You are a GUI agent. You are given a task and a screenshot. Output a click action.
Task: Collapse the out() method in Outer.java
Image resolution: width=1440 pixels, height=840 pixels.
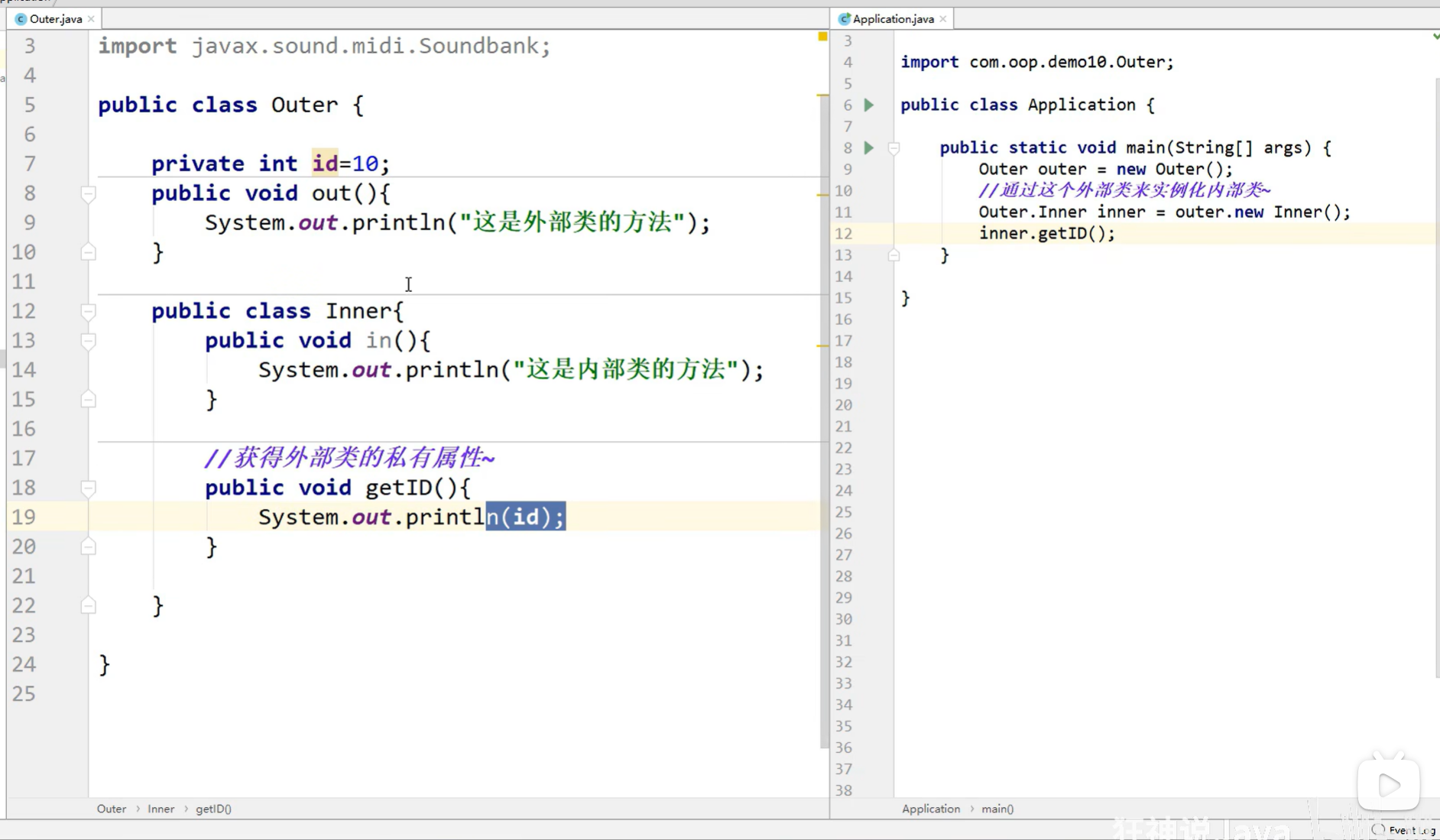(x=88, y=194)
